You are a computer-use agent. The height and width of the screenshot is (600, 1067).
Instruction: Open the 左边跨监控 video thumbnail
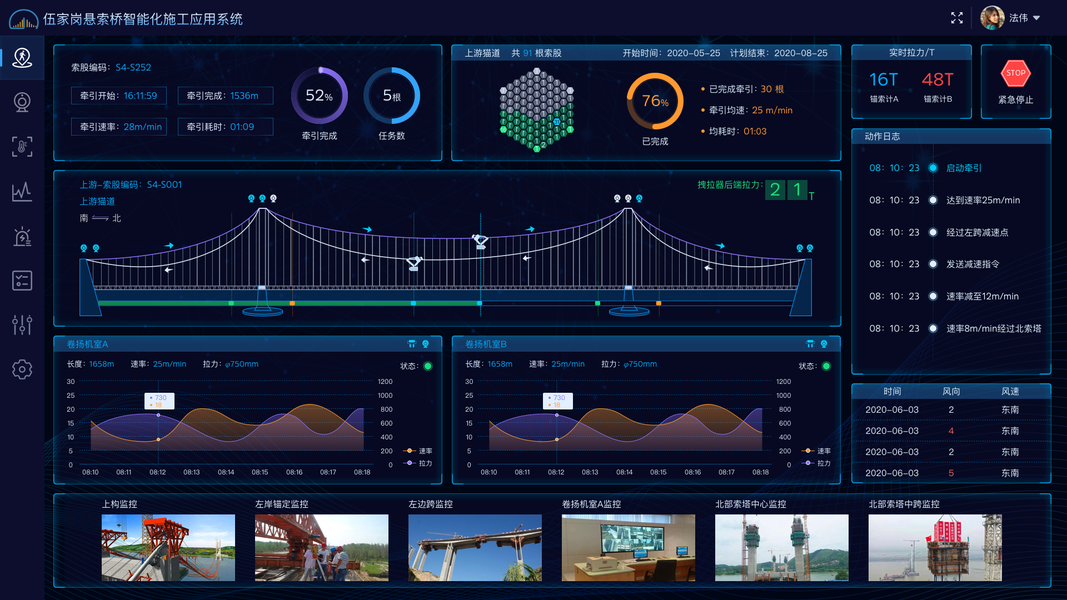point(475,548)
